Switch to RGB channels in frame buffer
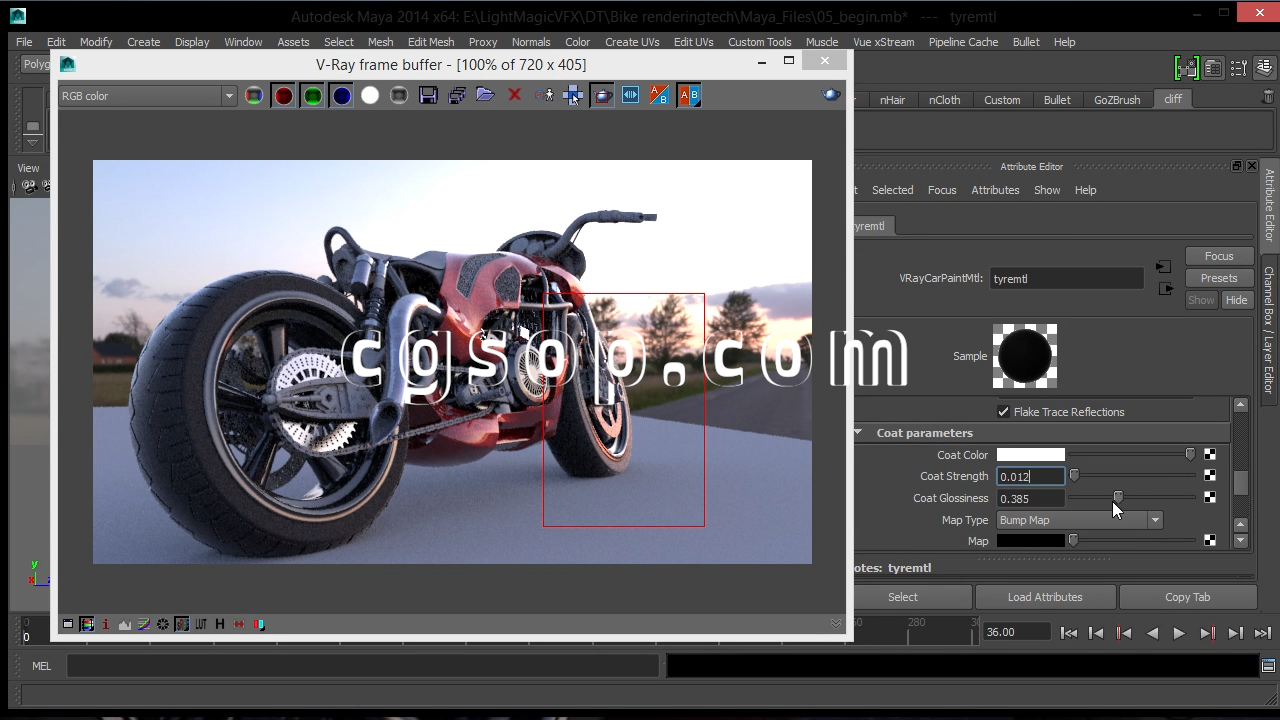The height and width of the screenshot is (720, 1280). pyautogui.click(x=254, y=96)
